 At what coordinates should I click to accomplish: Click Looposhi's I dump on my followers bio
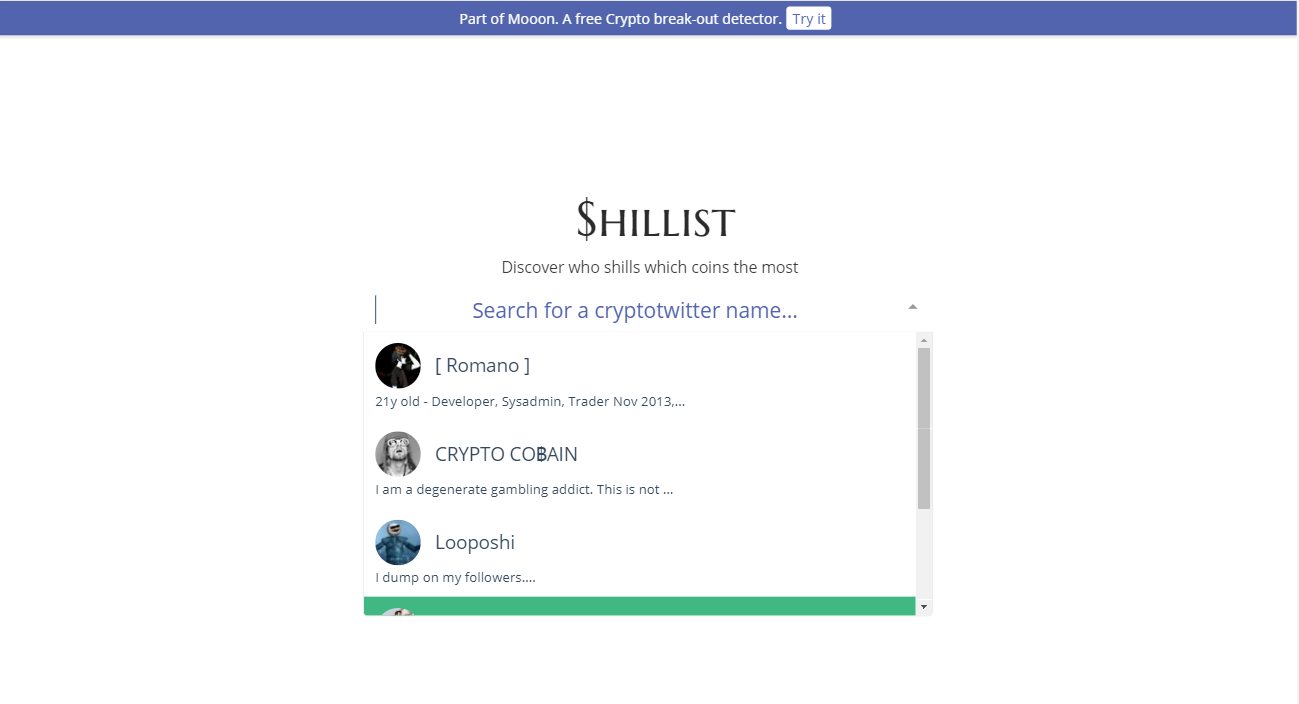pos(455,577)
